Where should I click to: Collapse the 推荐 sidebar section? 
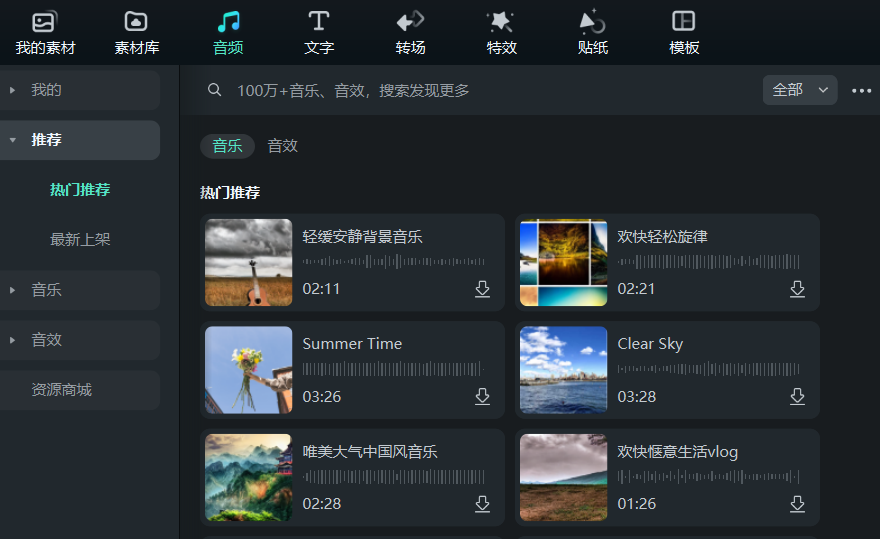12,140
